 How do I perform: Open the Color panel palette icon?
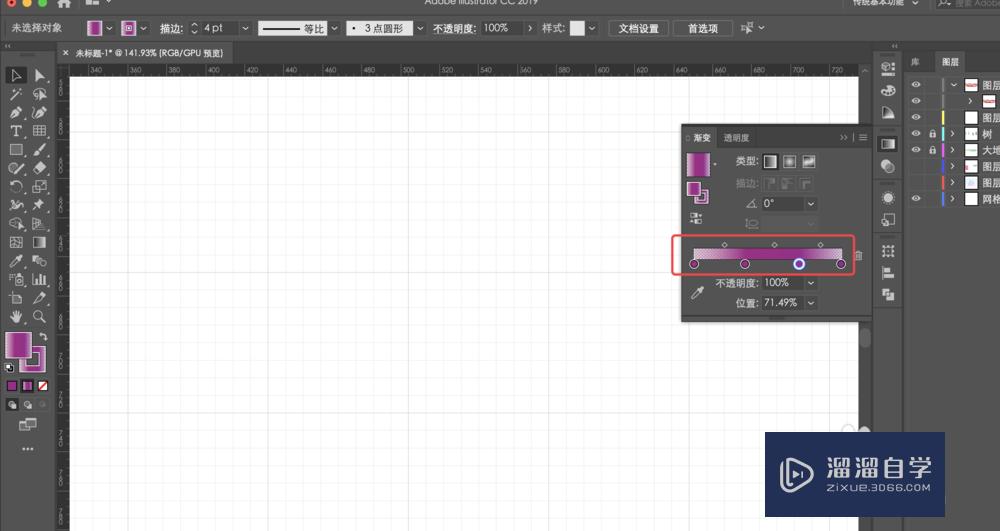point(888,91)
